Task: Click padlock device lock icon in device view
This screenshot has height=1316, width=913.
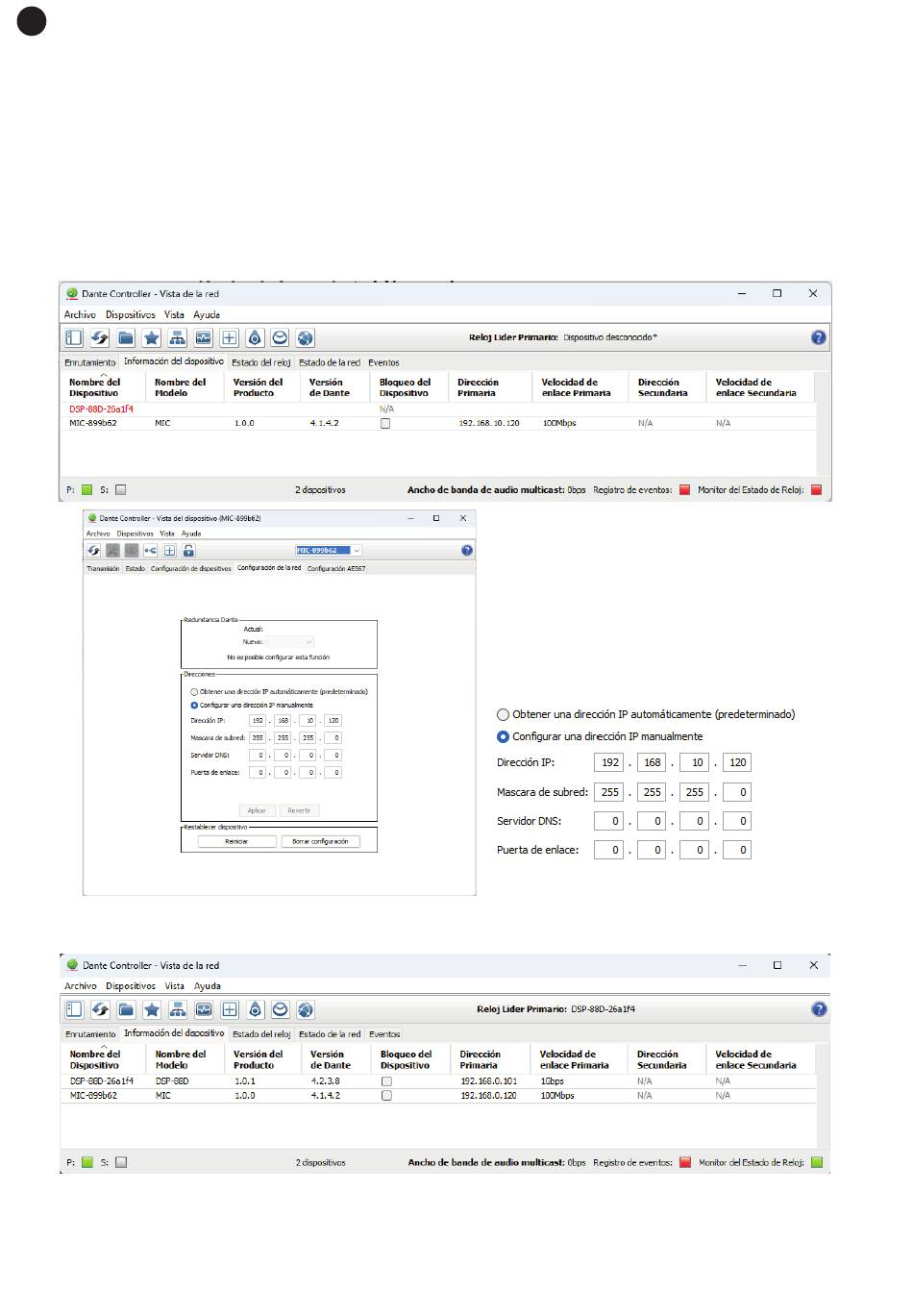Action: point(188,551)
